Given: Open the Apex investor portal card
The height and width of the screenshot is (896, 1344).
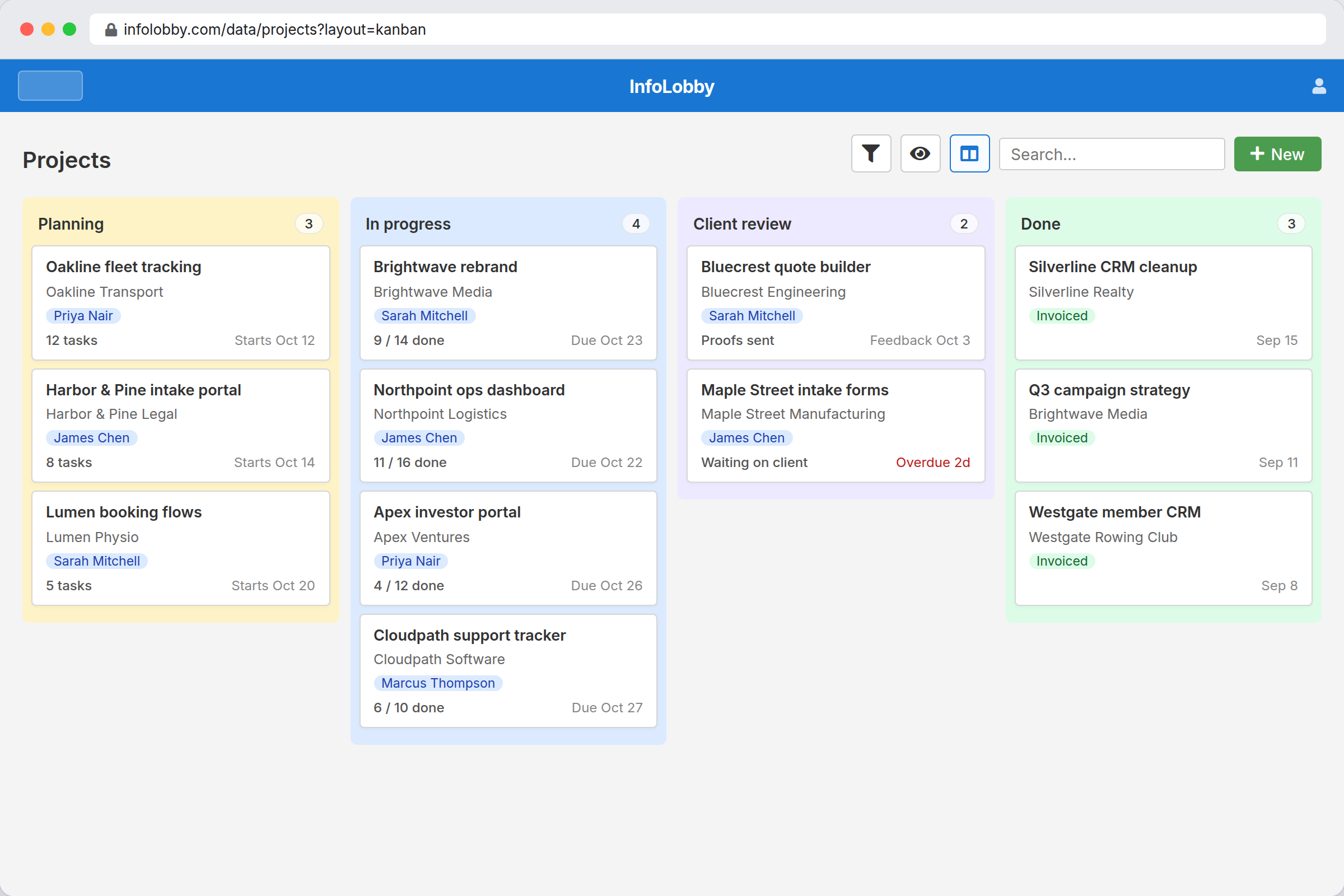Looking at the screenshot, I should [508, 548].
